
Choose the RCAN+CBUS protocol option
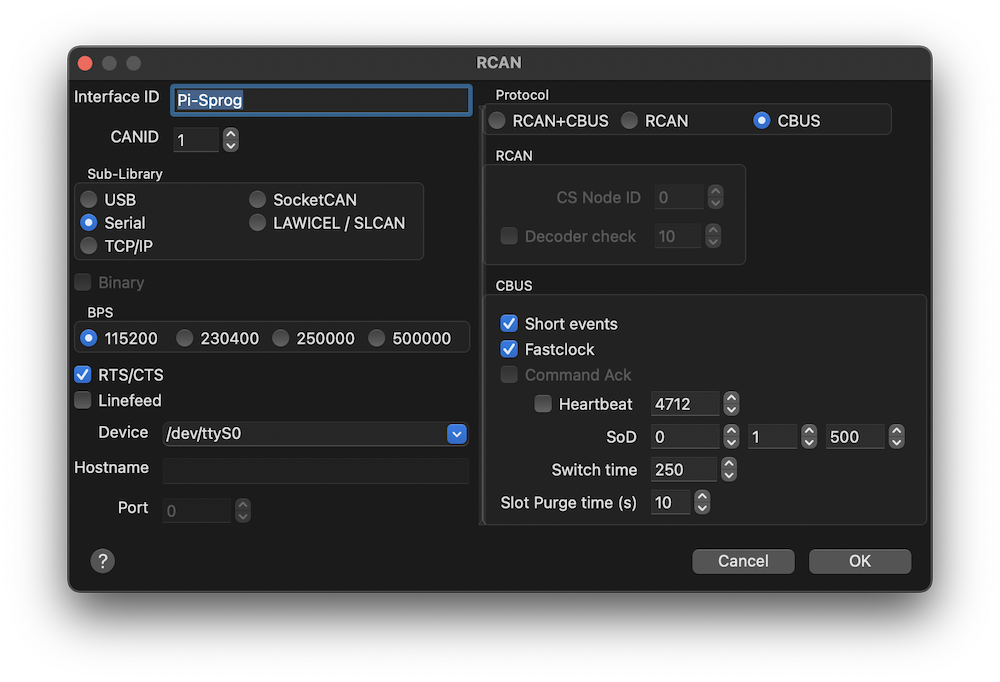click(497, 121)
